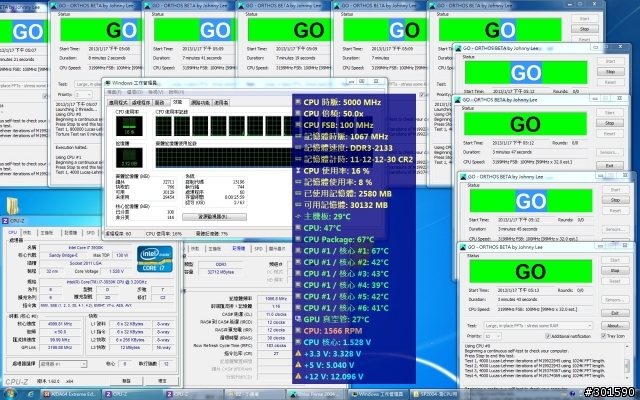Open 顯示晶片 tab in CPU-Z memory window
Screen dimensions: 640x400
[277, 249]
